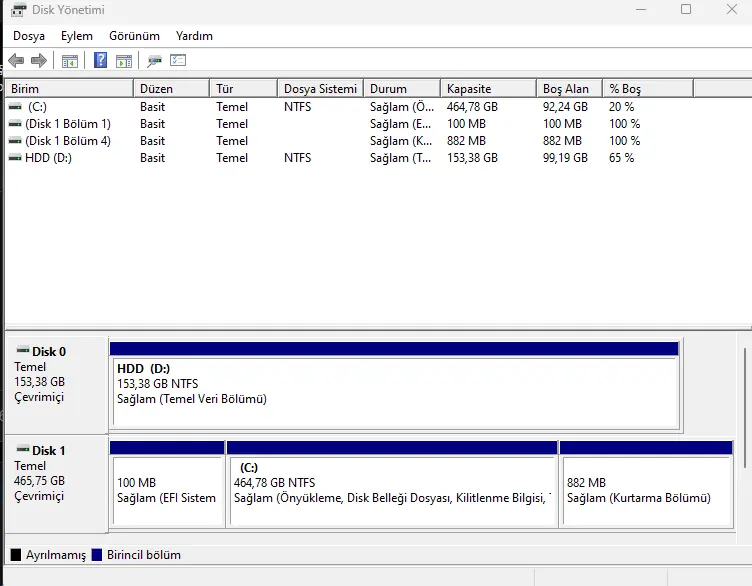This screenshot has height=586, width=752.
Task: Sort by the Kapasite column header
Action: 488,89
